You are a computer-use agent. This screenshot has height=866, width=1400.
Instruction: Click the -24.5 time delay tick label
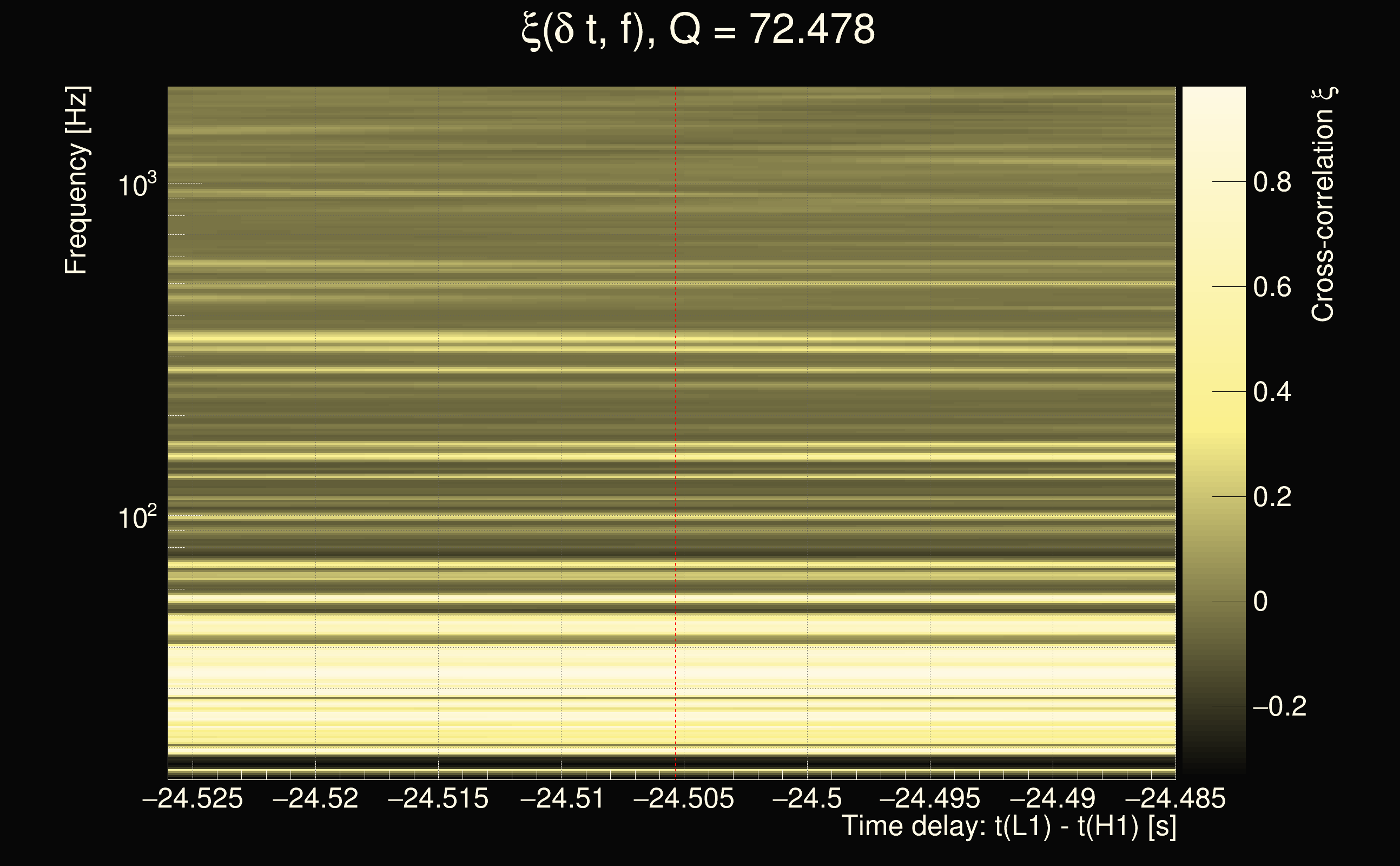(x=807, y=798)
